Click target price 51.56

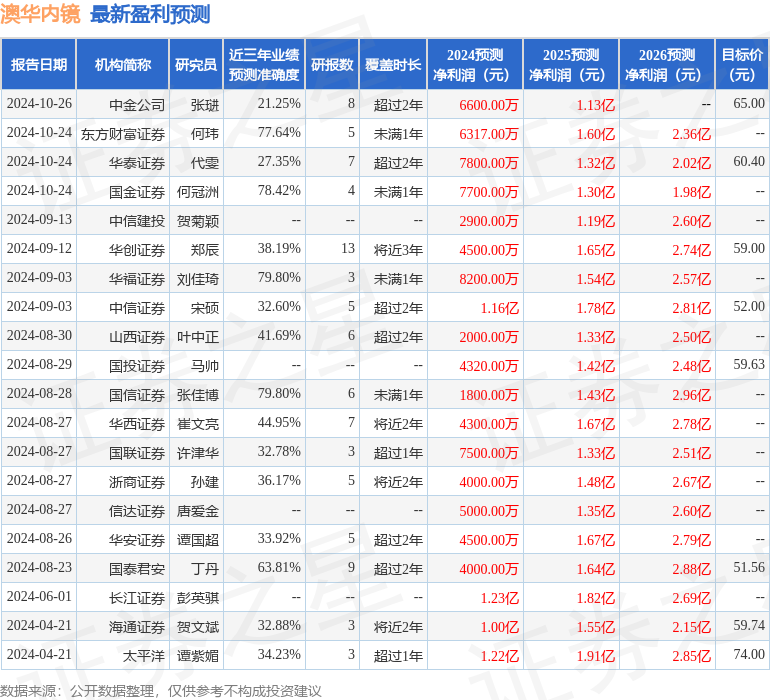click(749, 567)
